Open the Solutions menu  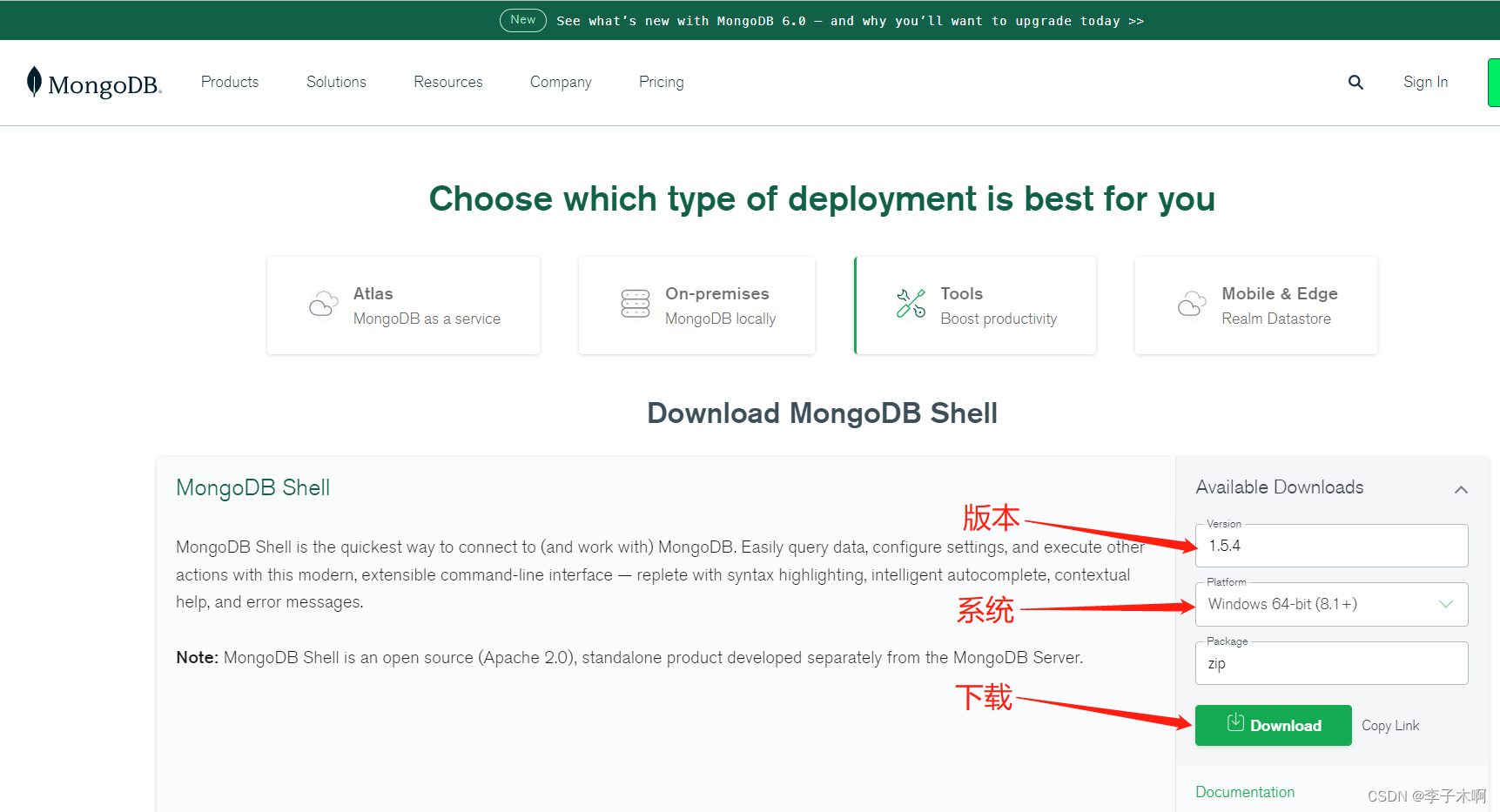click(336, 82)
